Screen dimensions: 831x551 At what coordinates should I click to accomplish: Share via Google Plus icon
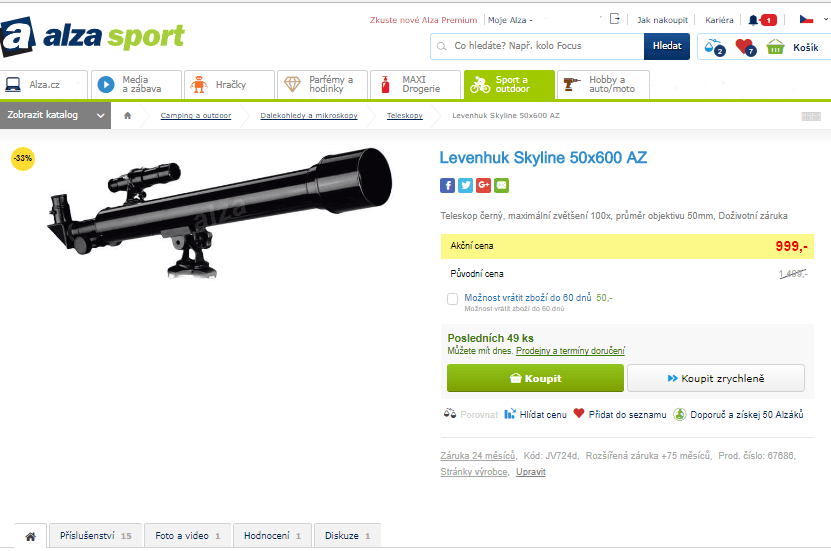click(x=483, y=185)
